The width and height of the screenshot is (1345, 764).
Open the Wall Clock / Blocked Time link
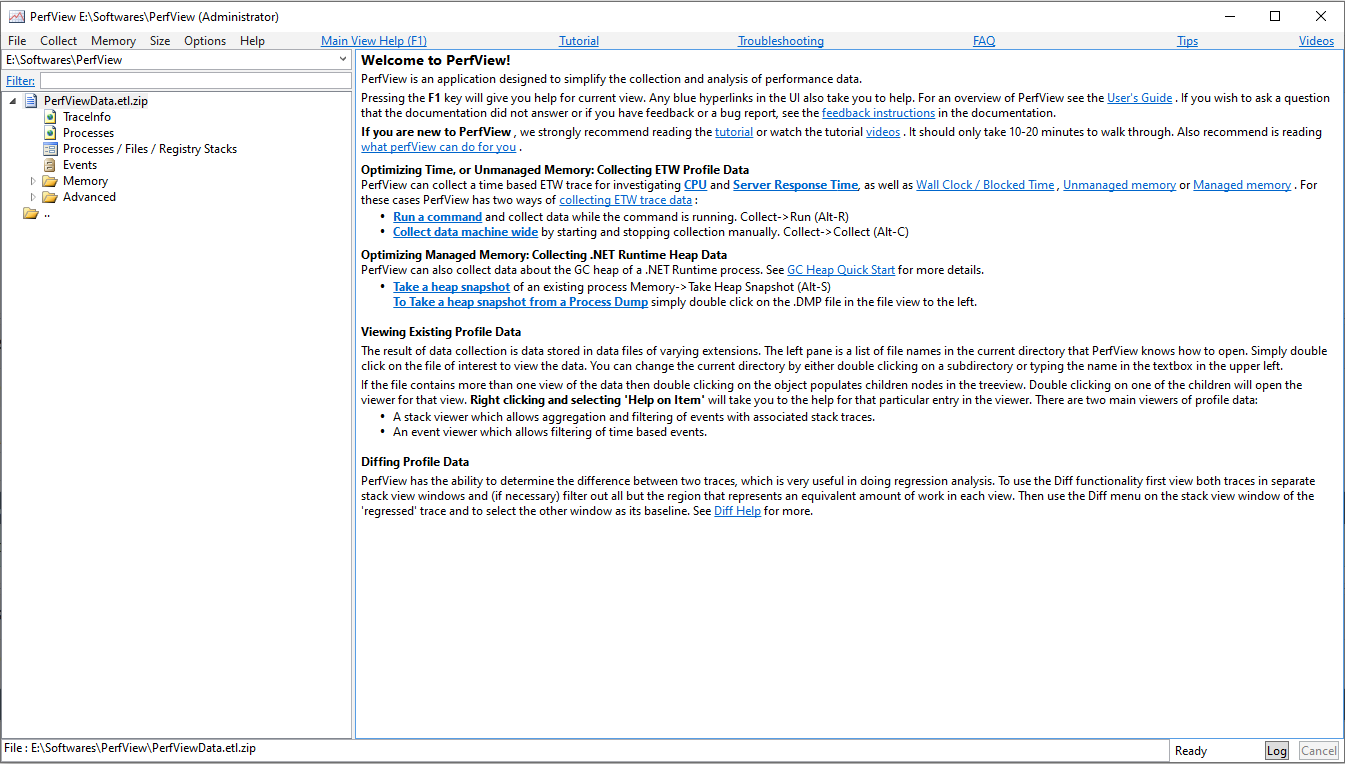coord(985,185)
